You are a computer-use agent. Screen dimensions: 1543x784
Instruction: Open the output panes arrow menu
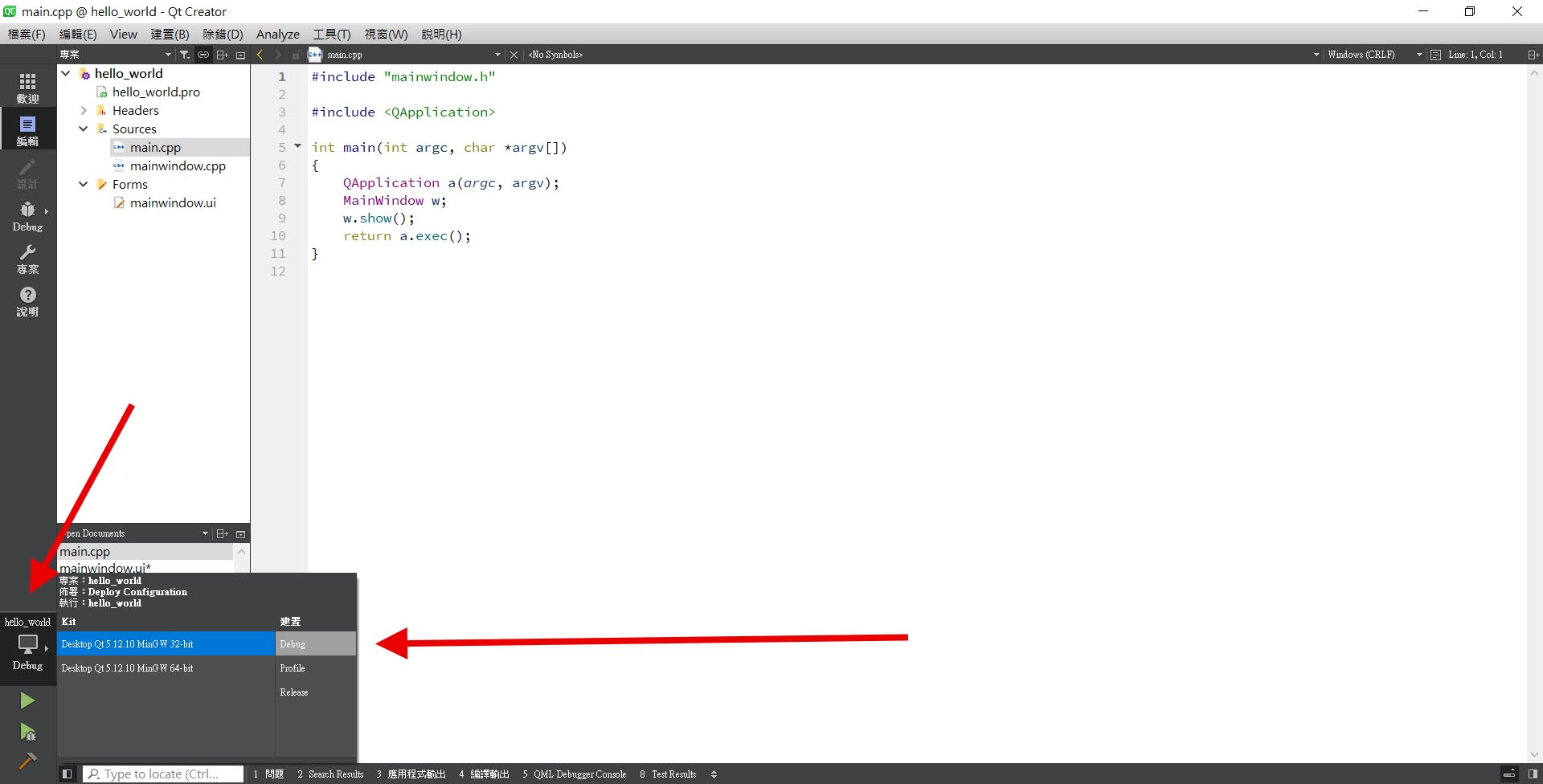coord(714,774)
